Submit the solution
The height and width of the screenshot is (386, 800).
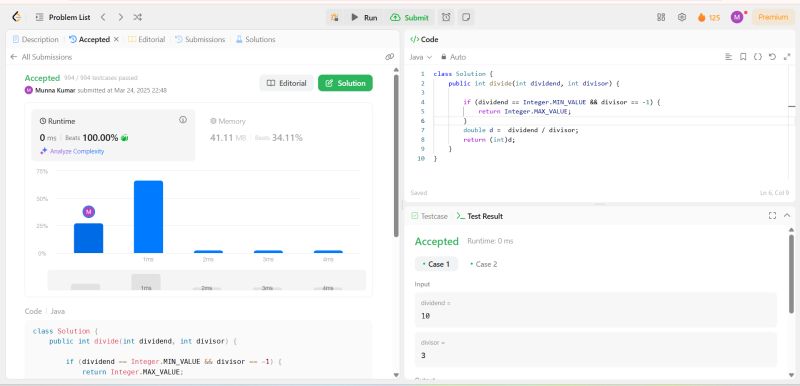[410, 17]
